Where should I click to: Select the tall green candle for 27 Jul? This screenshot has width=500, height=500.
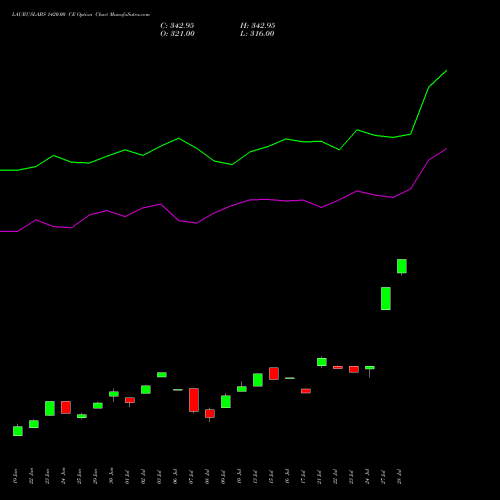[386, 298]
